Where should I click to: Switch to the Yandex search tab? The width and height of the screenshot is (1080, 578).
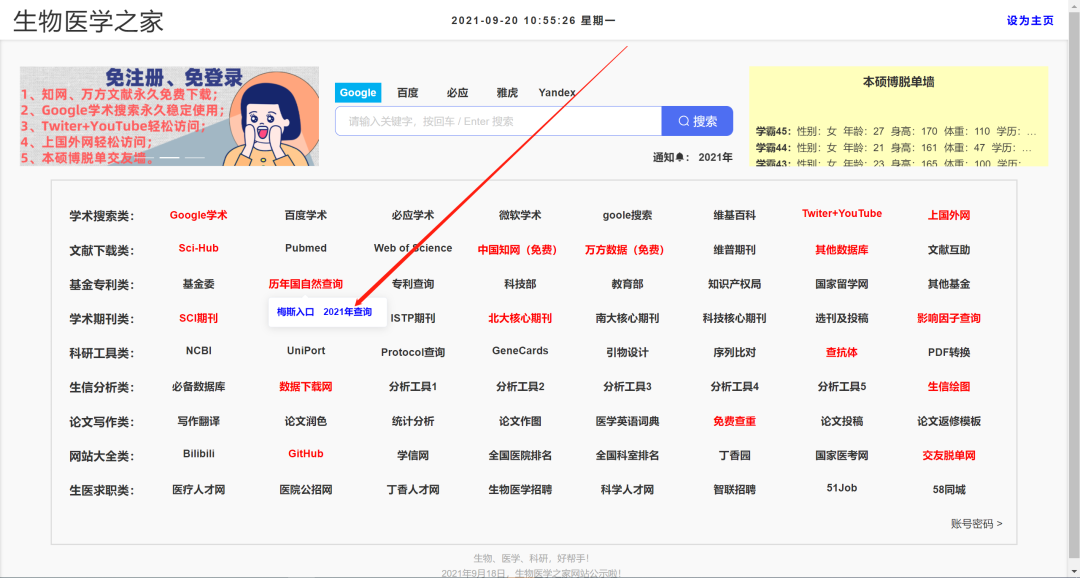pyautogui.click(x=557, y=92)
